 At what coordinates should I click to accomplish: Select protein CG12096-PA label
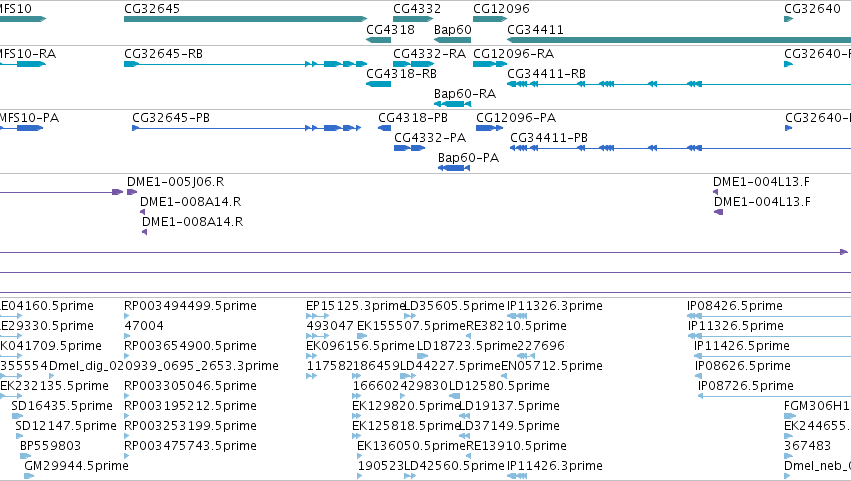tap(516, 118)
